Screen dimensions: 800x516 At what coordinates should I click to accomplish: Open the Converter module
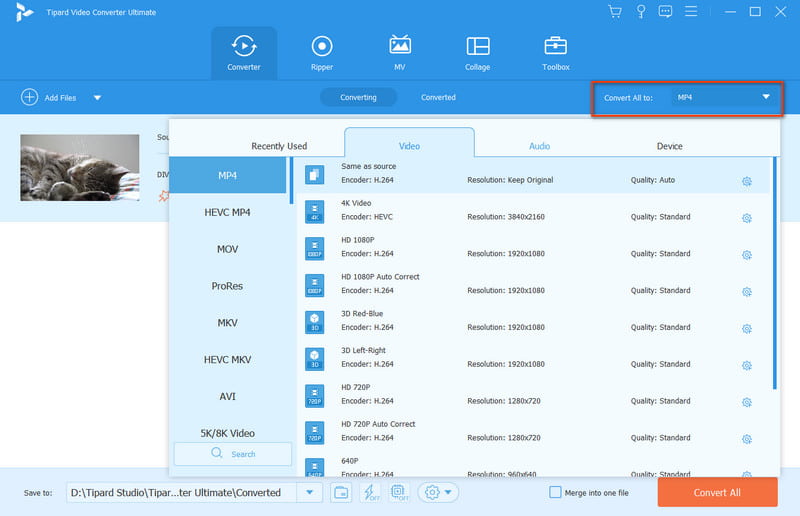click(244, 53)
